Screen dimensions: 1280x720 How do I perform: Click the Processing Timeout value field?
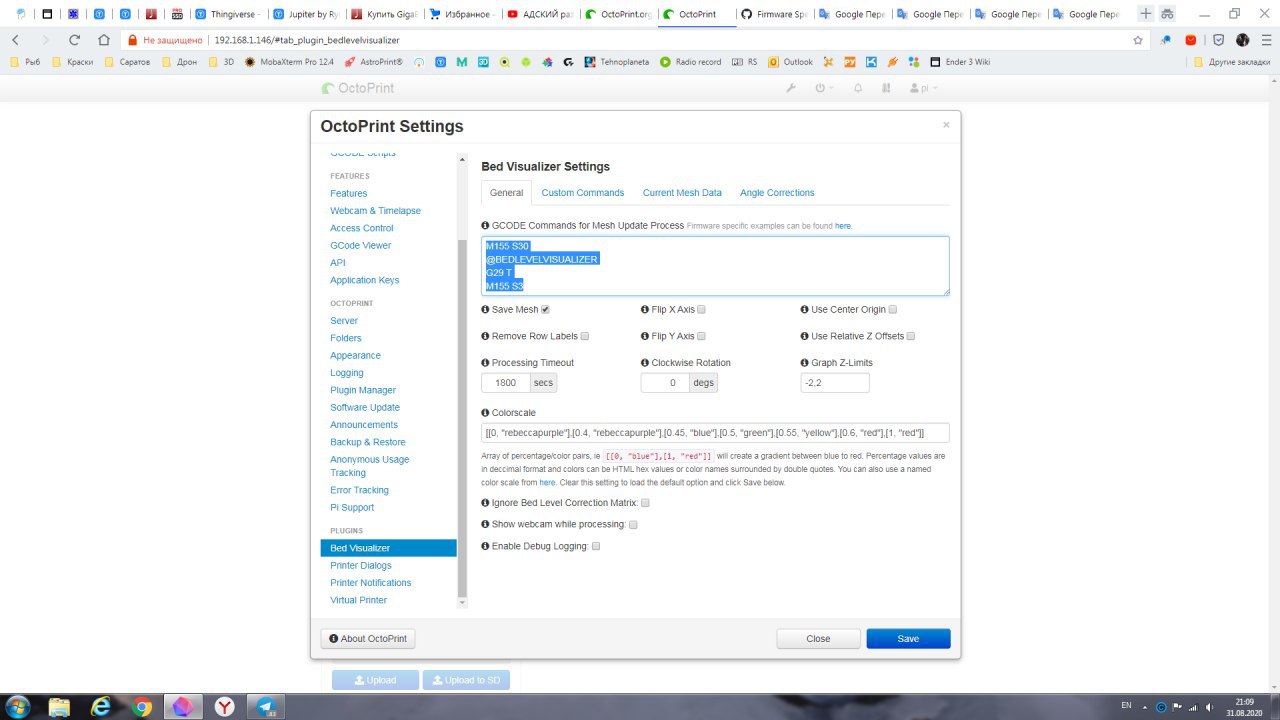[x=505, y=383]
